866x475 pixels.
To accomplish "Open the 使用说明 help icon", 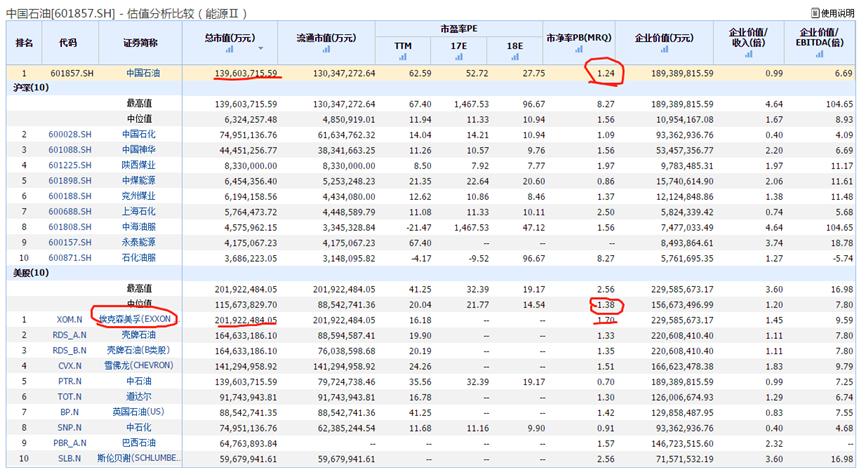I will (x=815, y=12).
